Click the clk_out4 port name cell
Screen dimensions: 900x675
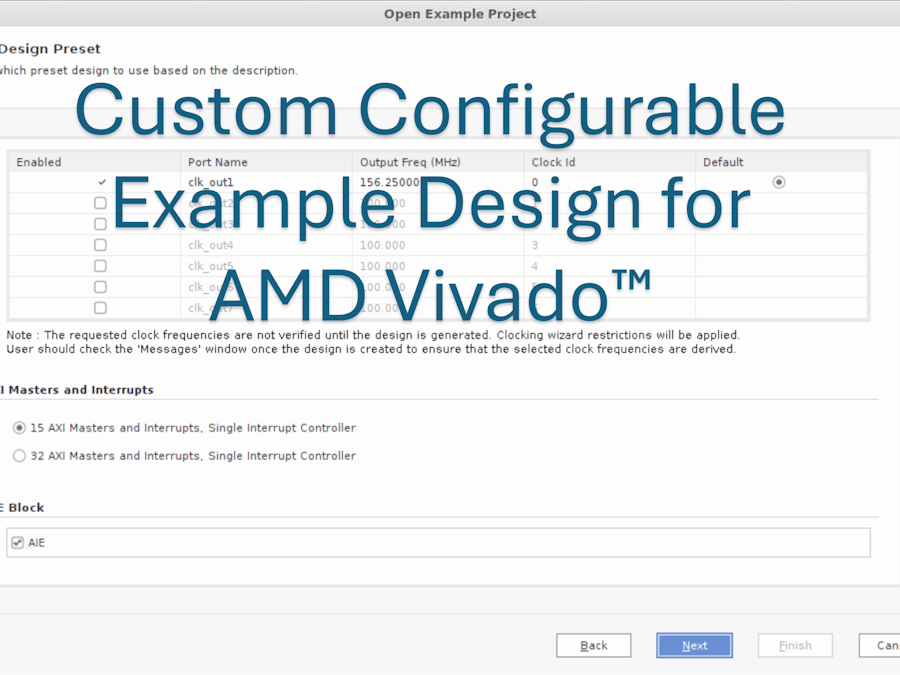tap(266, 245)
